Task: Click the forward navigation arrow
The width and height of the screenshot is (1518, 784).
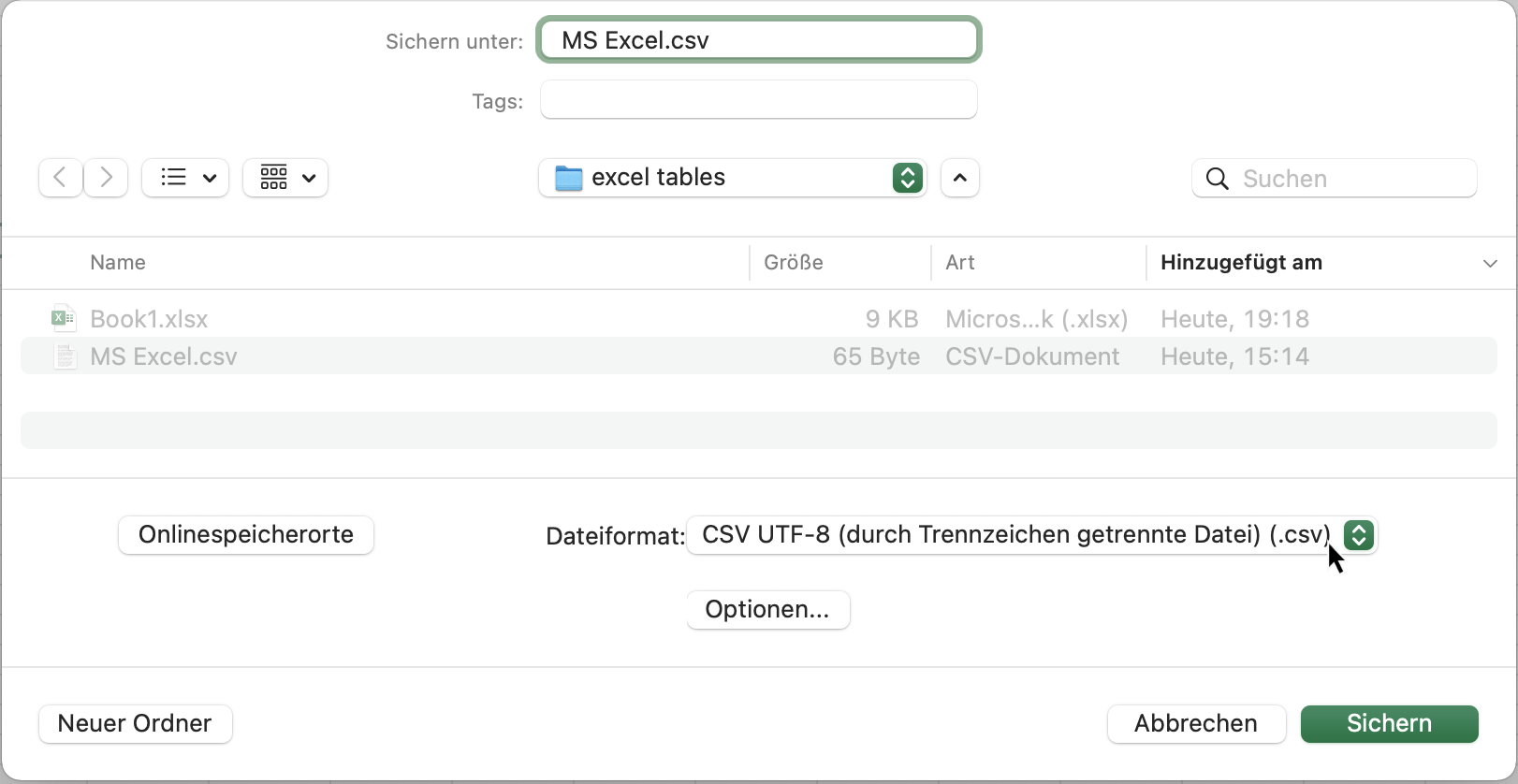Action: (105, 178)
